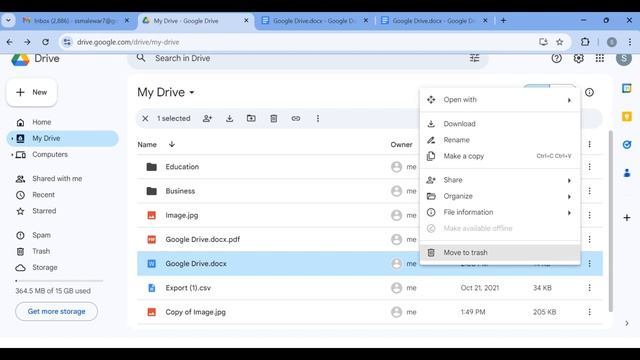Click the trash icon in selection toolbar
Image resolution: width=640 pixels, height=360 pixels.
pos(273,118)
